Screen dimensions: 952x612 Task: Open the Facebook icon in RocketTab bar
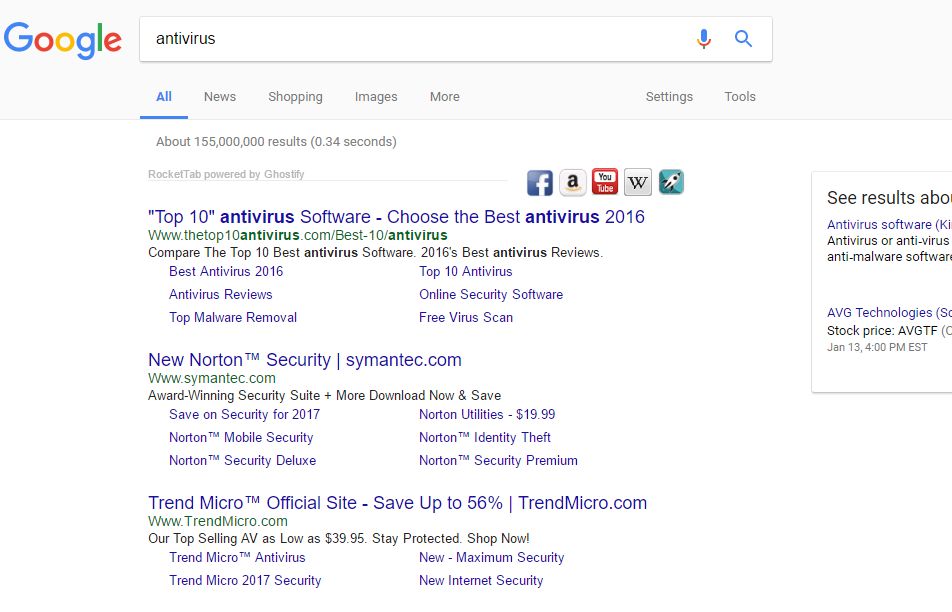tap(540, 182)
